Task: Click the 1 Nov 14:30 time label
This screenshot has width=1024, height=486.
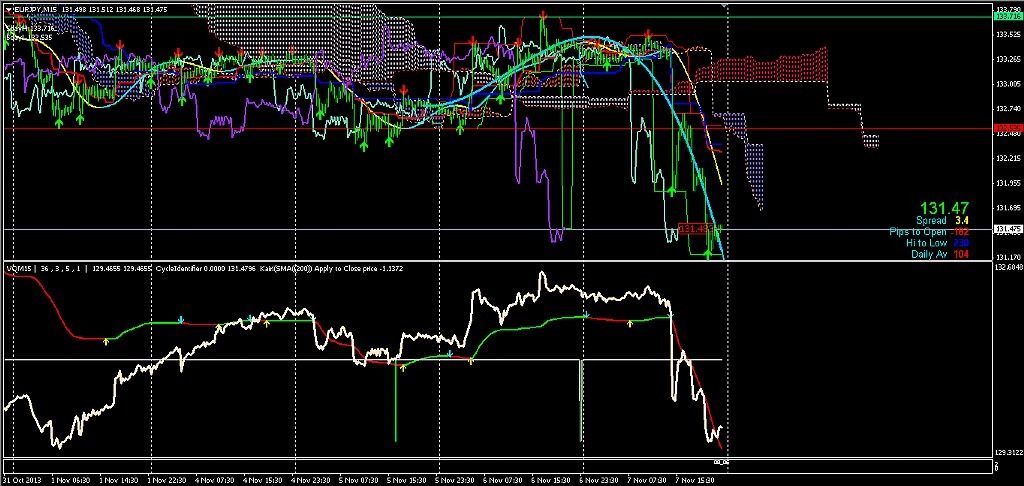Action: (118, 479)
